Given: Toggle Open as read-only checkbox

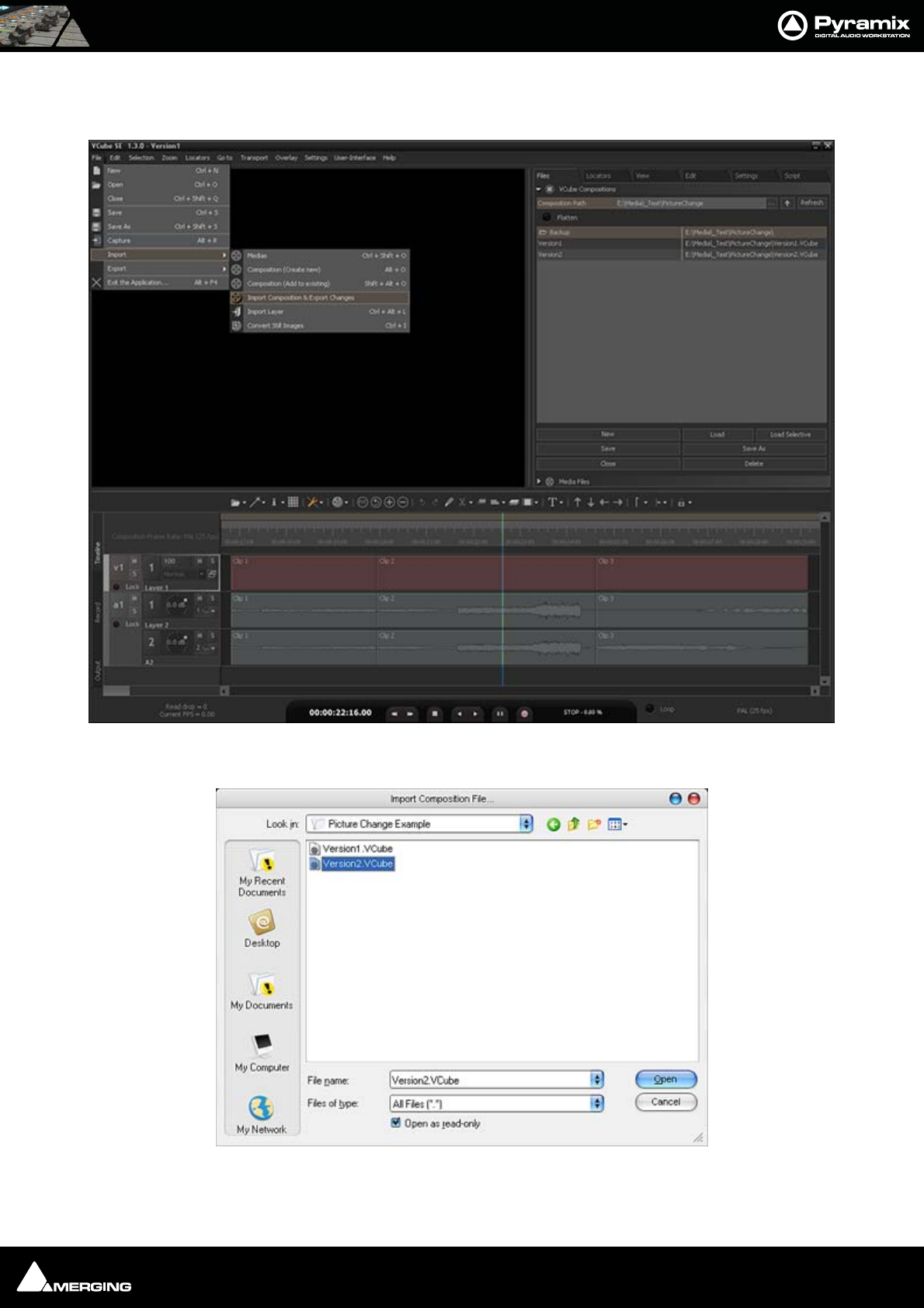Looking at the screenshot, I should (x=396, y=1122).
